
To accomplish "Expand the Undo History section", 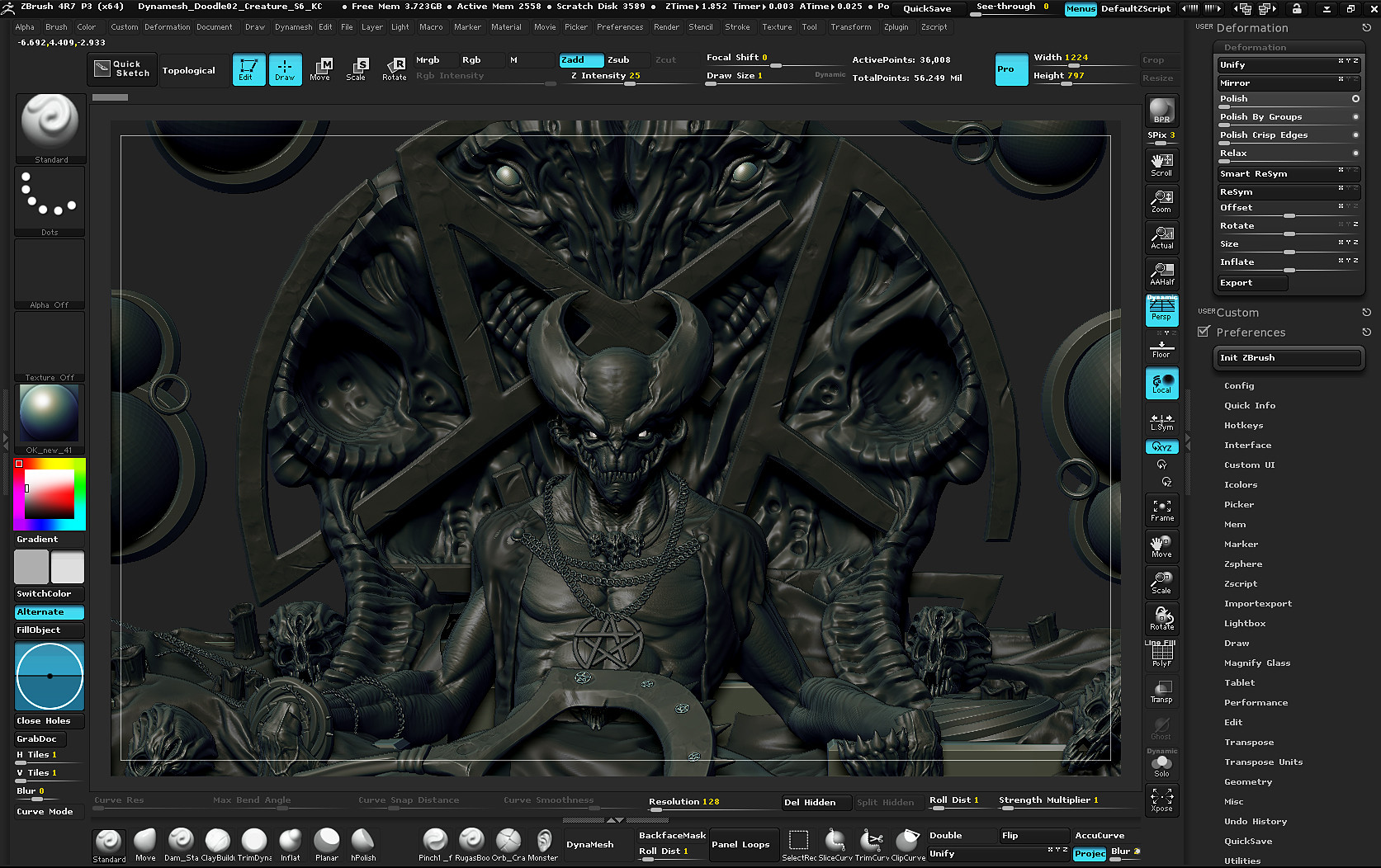I will (x=1256, y=821).
